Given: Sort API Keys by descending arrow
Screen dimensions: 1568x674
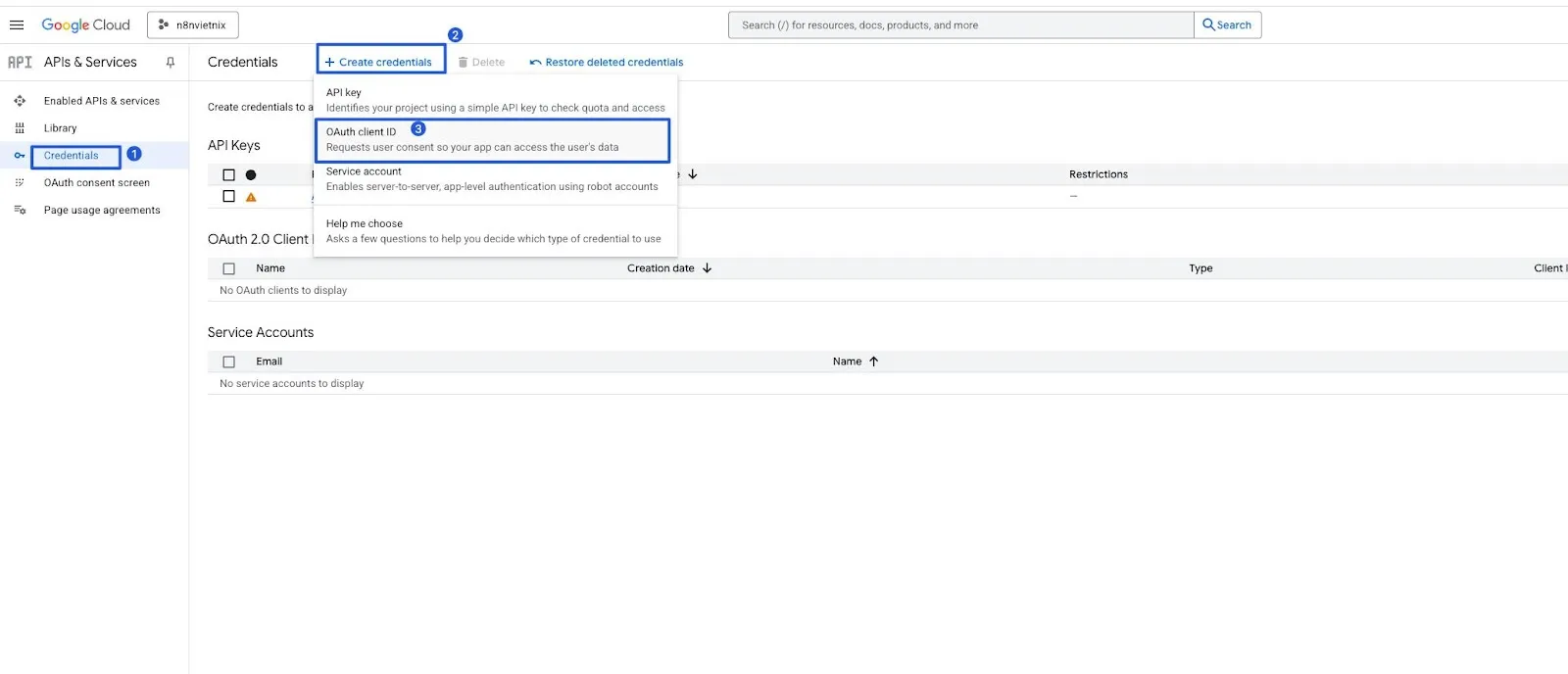Looking at the screenshot, I should click(693, 174).
